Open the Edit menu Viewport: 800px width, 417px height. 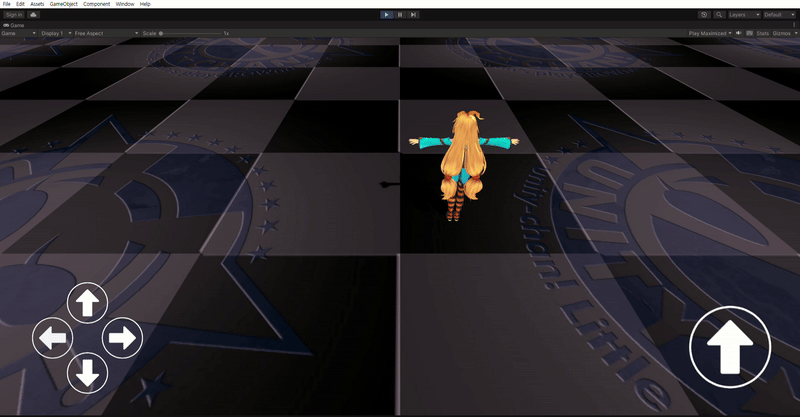pos(20,4)
